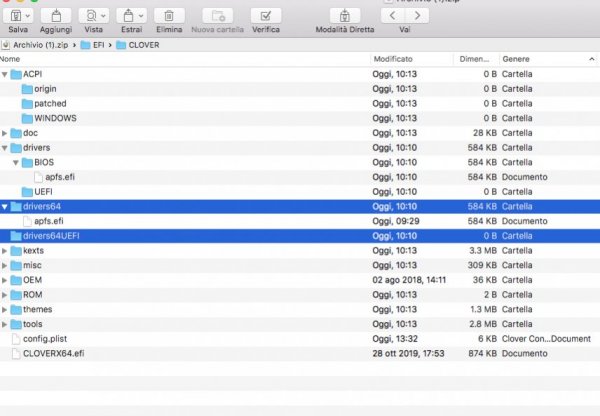Image resolution: width=600 pixels, height=416 pixels.
Task: Select the misc folder name
Action: [x=32, y=266]
